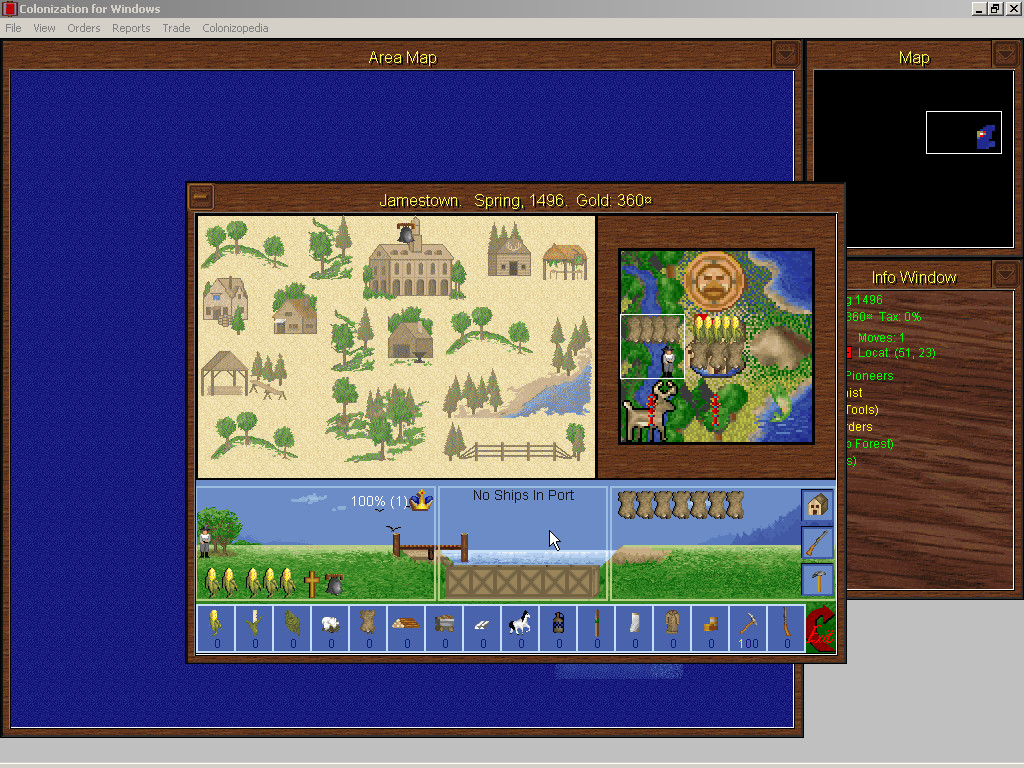Click the brown hills tile on colony map
The height and width of the screenshot is (768, 1024).
coord(780,346)
